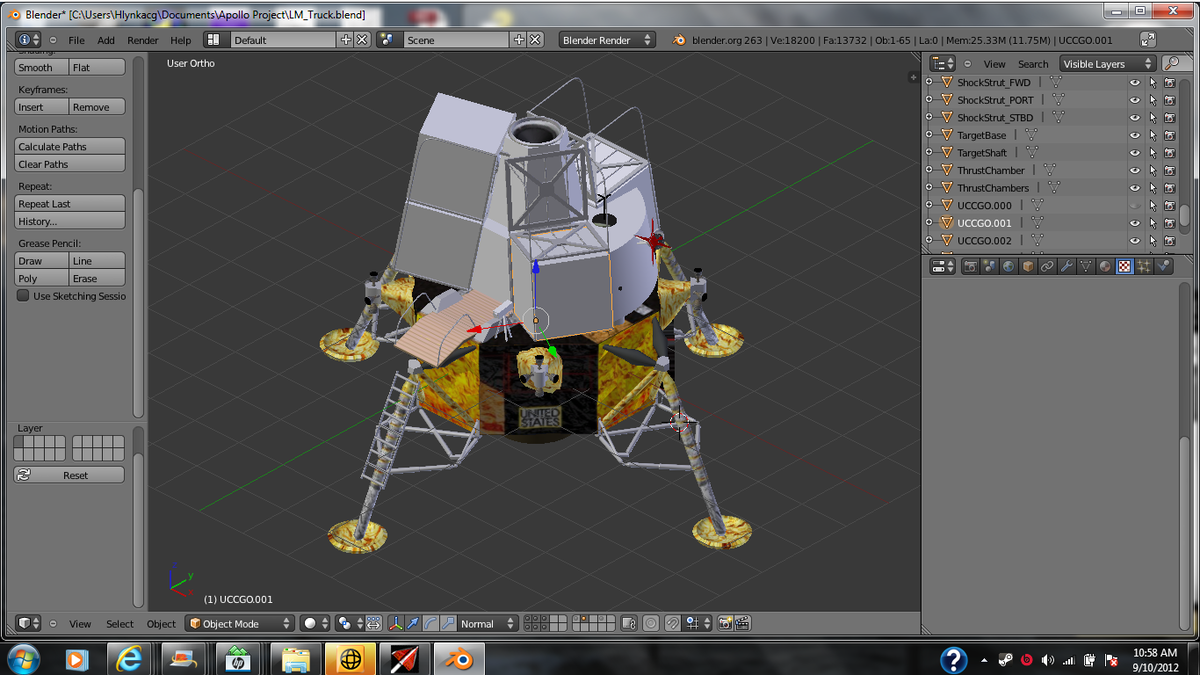Click the Repeat Last button

click(x=69, y=203)
